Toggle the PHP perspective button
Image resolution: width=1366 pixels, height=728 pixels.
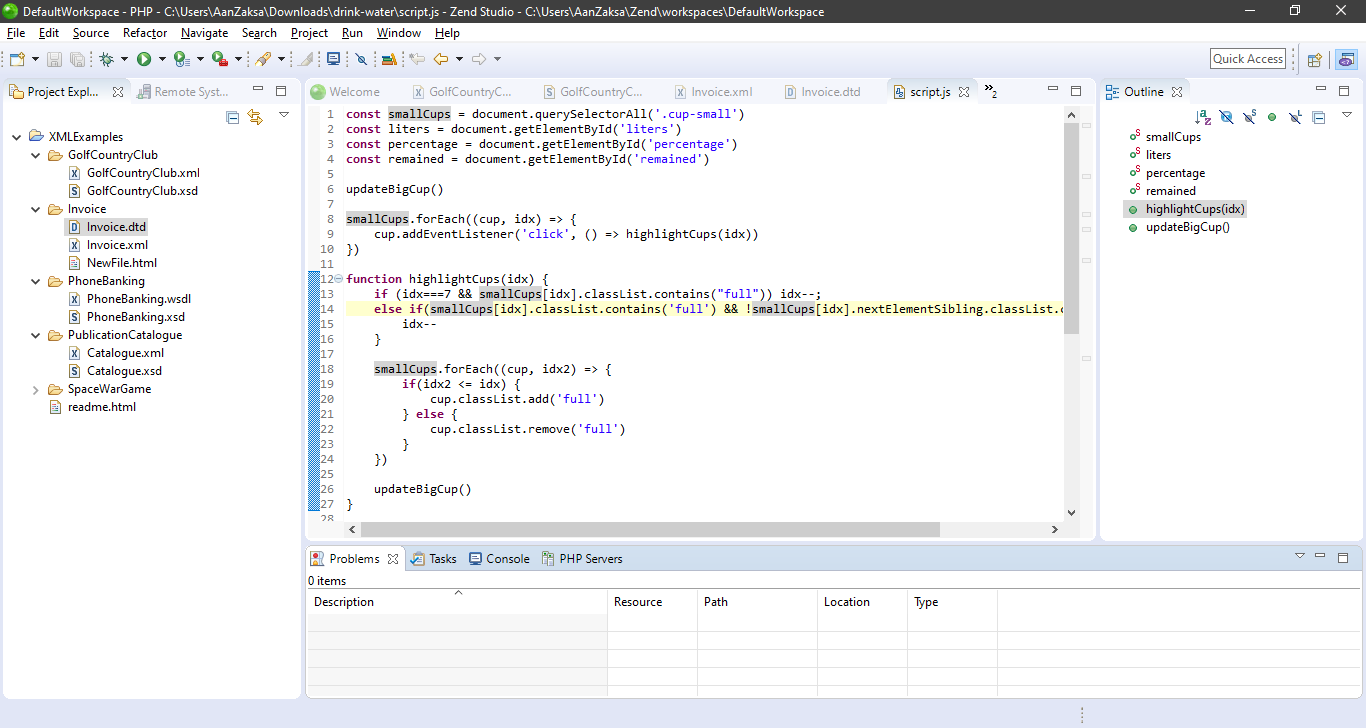point(1346,60)
